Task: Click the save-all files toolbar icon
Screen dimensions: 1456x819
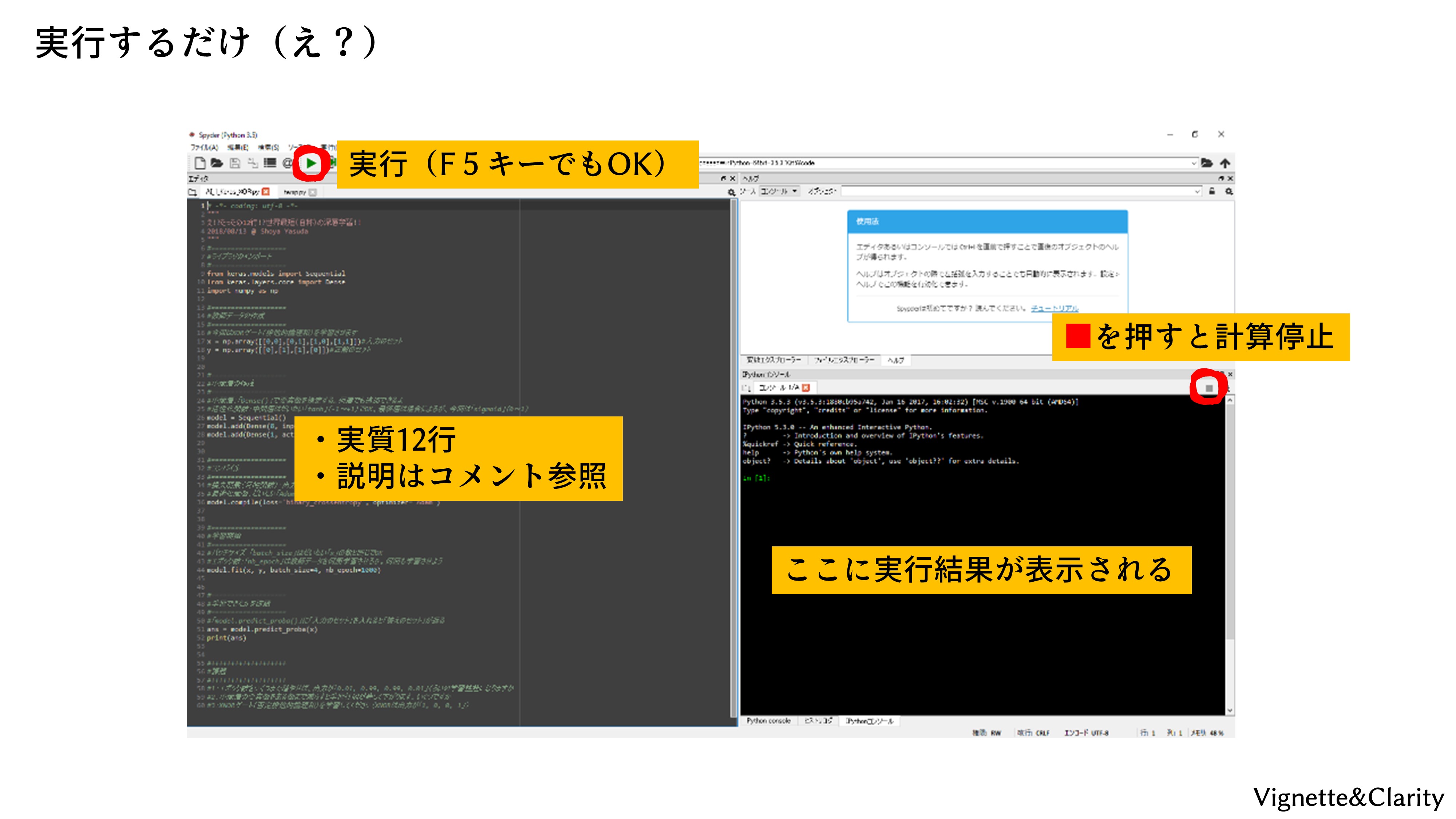Action: pyautogui.click(x=253, y=163)
